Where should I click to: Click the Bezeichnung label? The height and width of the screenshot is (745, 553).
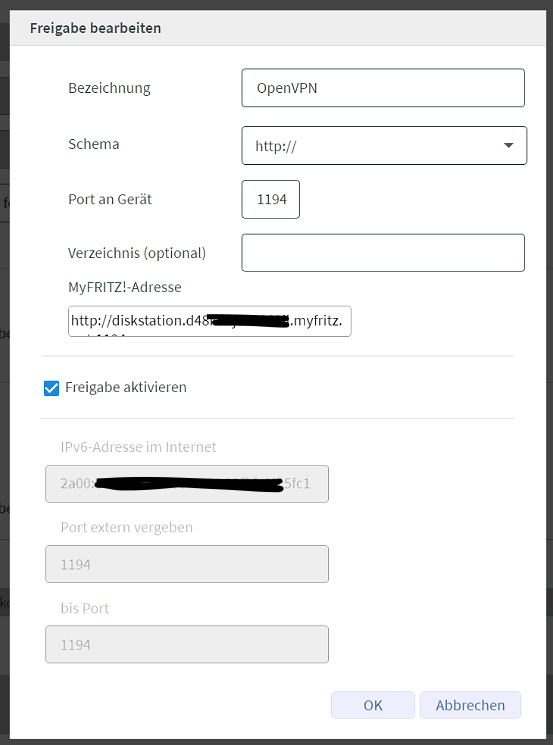click(x=109, y=88)
